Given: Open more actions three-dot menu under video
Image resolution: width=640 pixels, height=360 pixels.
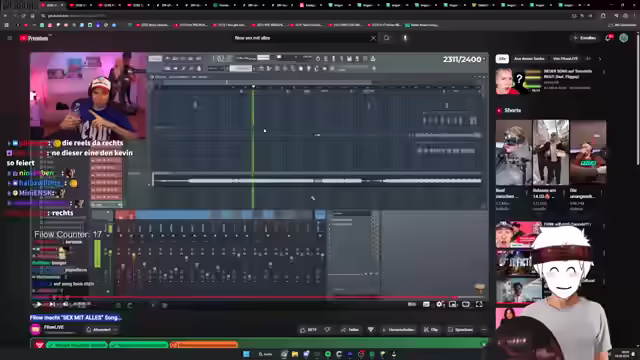Looking at the screenshot, I should pyautogui.click(x=484, y=330).
